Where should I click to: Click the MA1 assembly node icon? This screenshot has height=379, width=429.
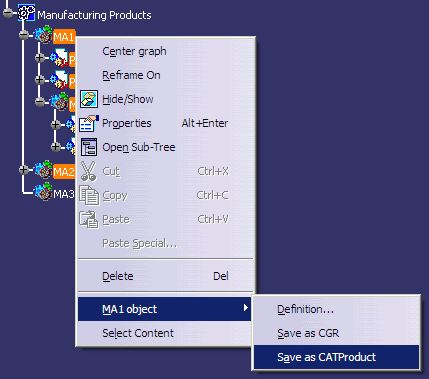tap(44, 35)
